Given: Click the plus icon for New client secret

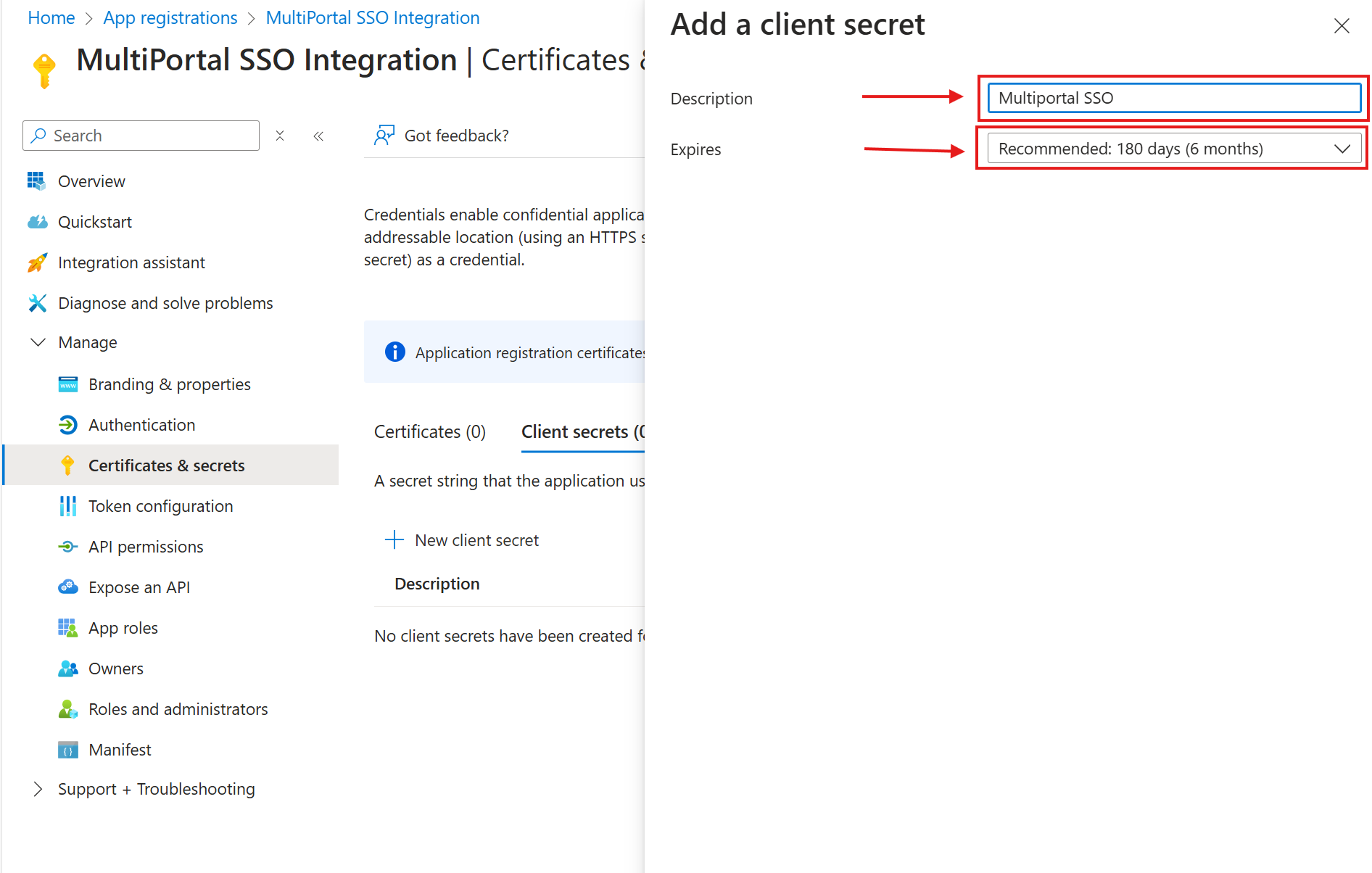Looking at the screenshot, I should (394, 539).
